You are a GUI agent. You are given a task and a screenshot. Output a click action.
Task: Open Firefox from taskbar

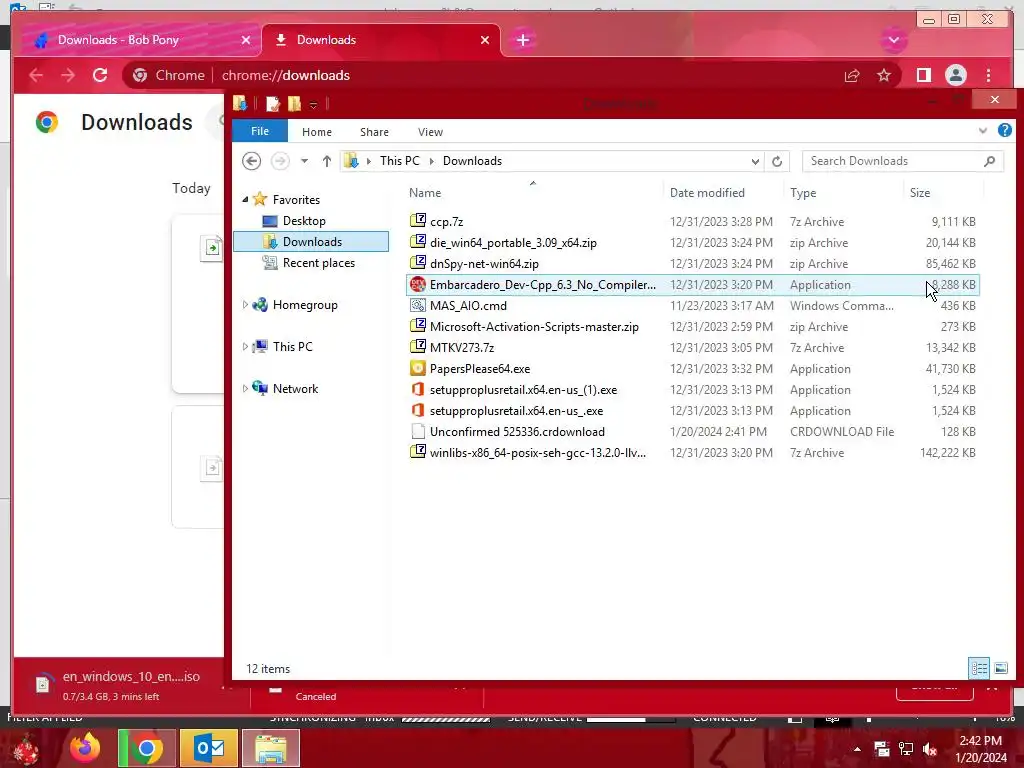86,748
